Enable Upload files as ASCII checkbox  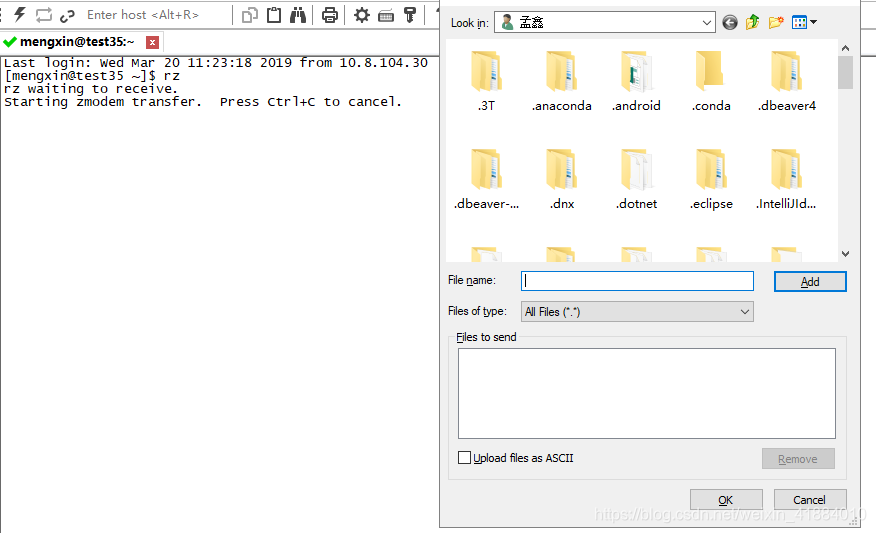click(x=464, y=458)
